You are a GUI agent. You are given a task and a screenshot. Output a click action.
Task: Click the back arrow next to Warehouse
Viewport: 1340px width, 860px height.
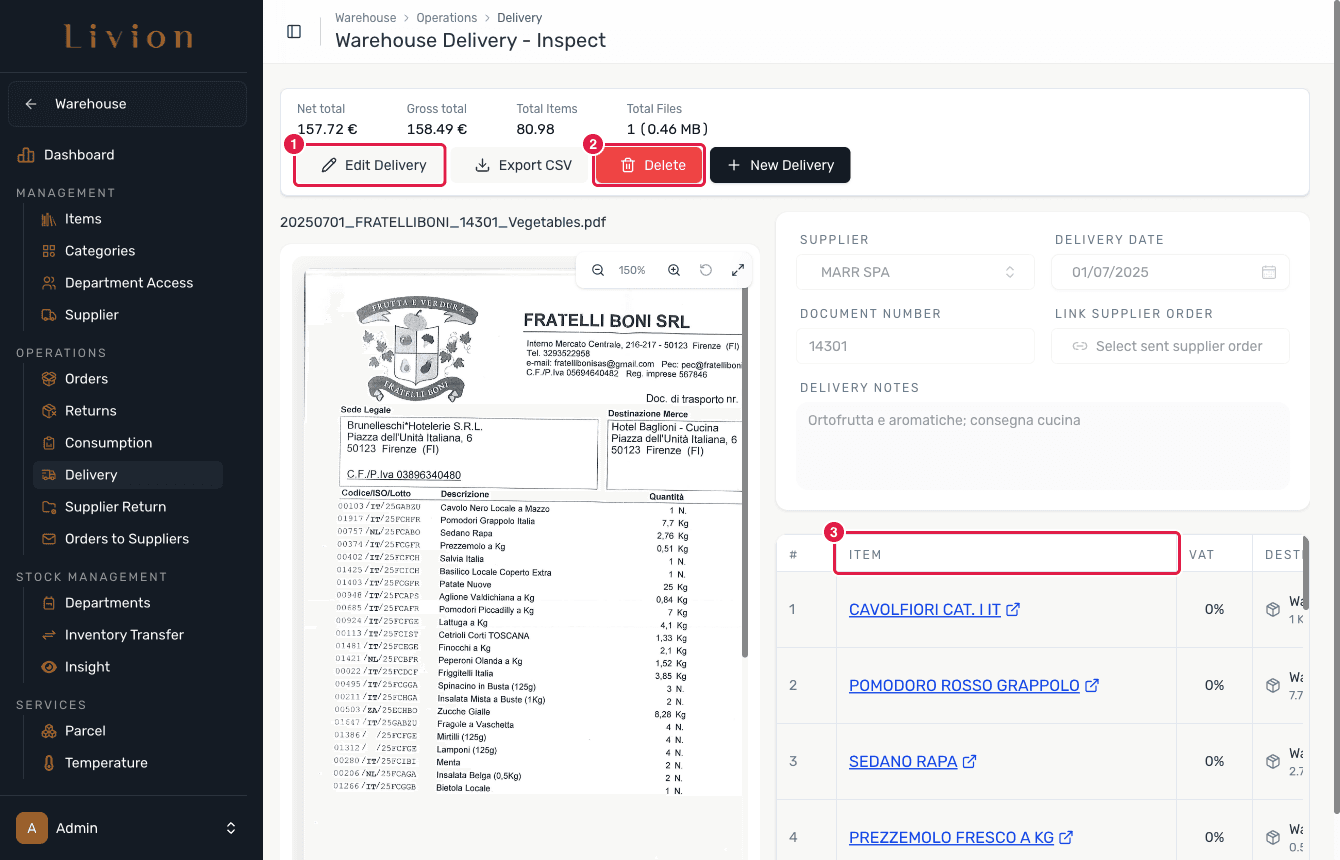point(31,104)
